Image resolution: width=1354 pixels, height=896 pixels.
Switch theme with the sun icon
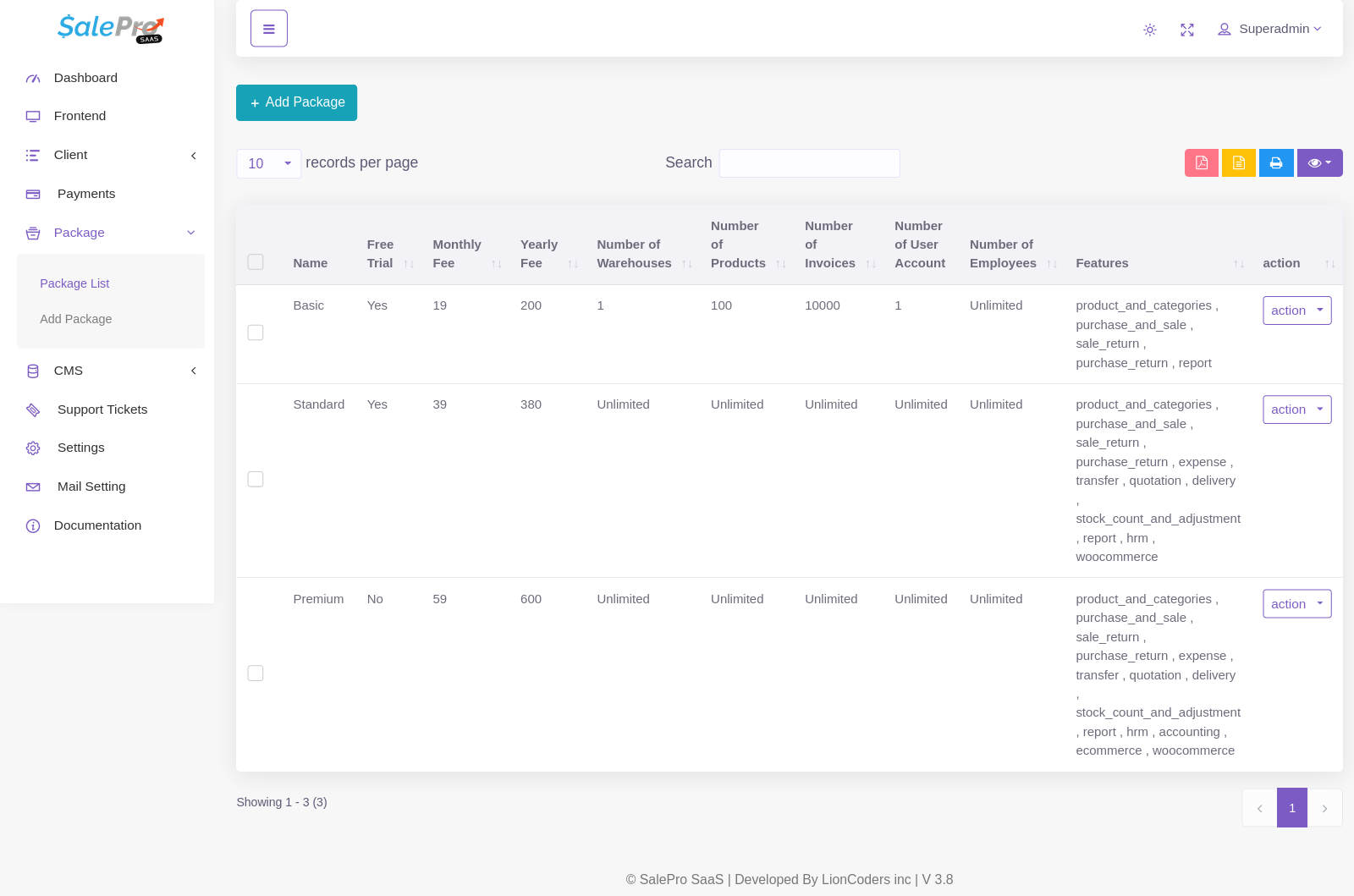click(1149, 30)
